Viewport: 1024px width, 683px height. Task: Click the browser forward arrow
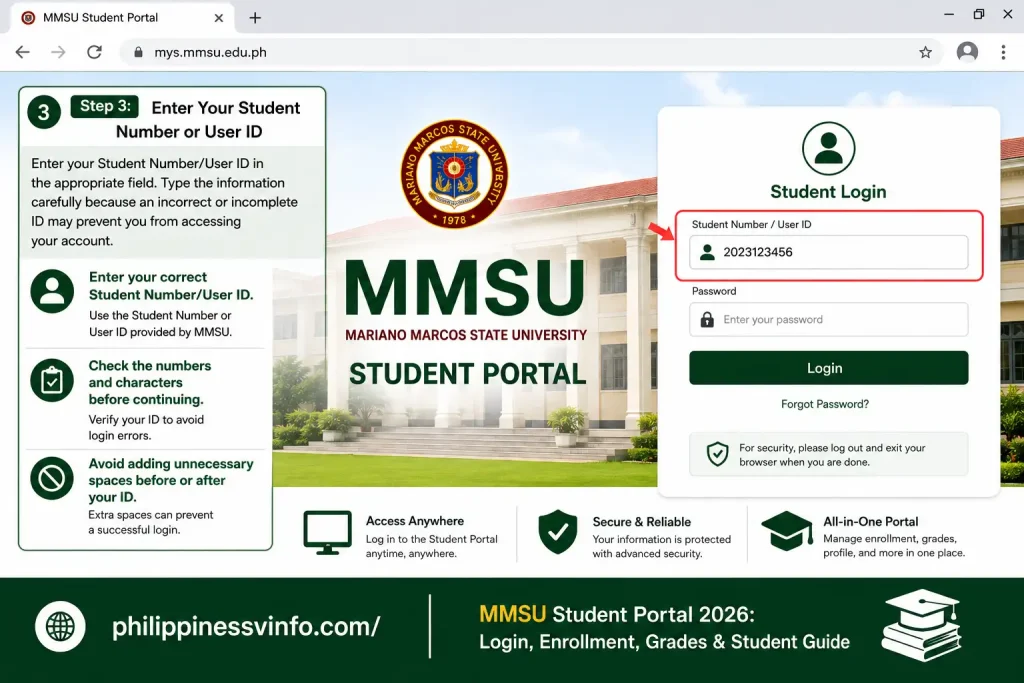coord(58,52)
